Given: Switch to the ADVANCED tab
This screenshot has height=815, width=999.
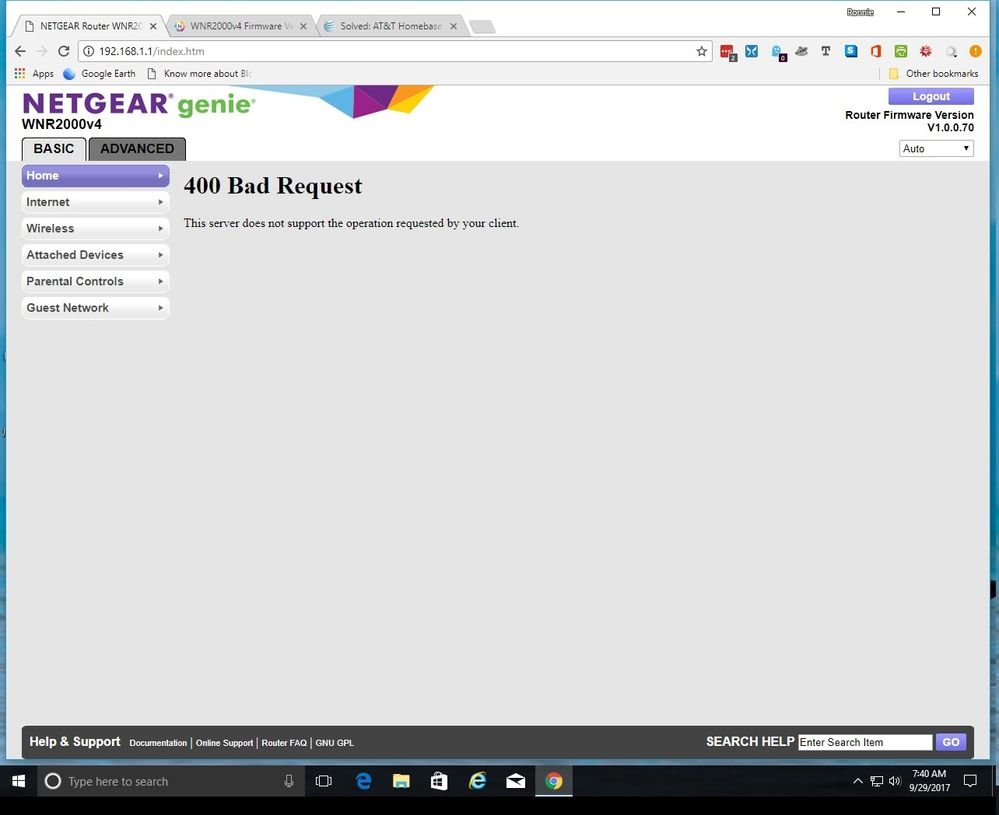Looking at the screenshot, I should (x=137, y=149).
